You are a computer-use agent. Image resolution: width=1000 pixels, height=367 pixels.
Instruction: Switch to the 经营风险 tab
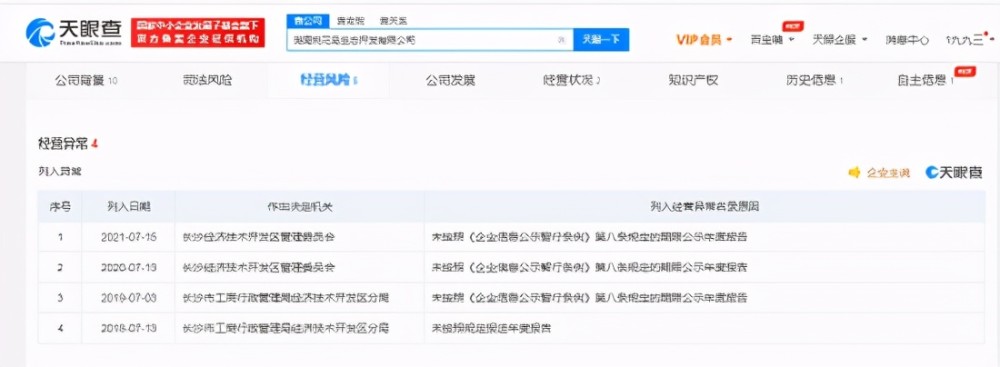tap(328, 80)
